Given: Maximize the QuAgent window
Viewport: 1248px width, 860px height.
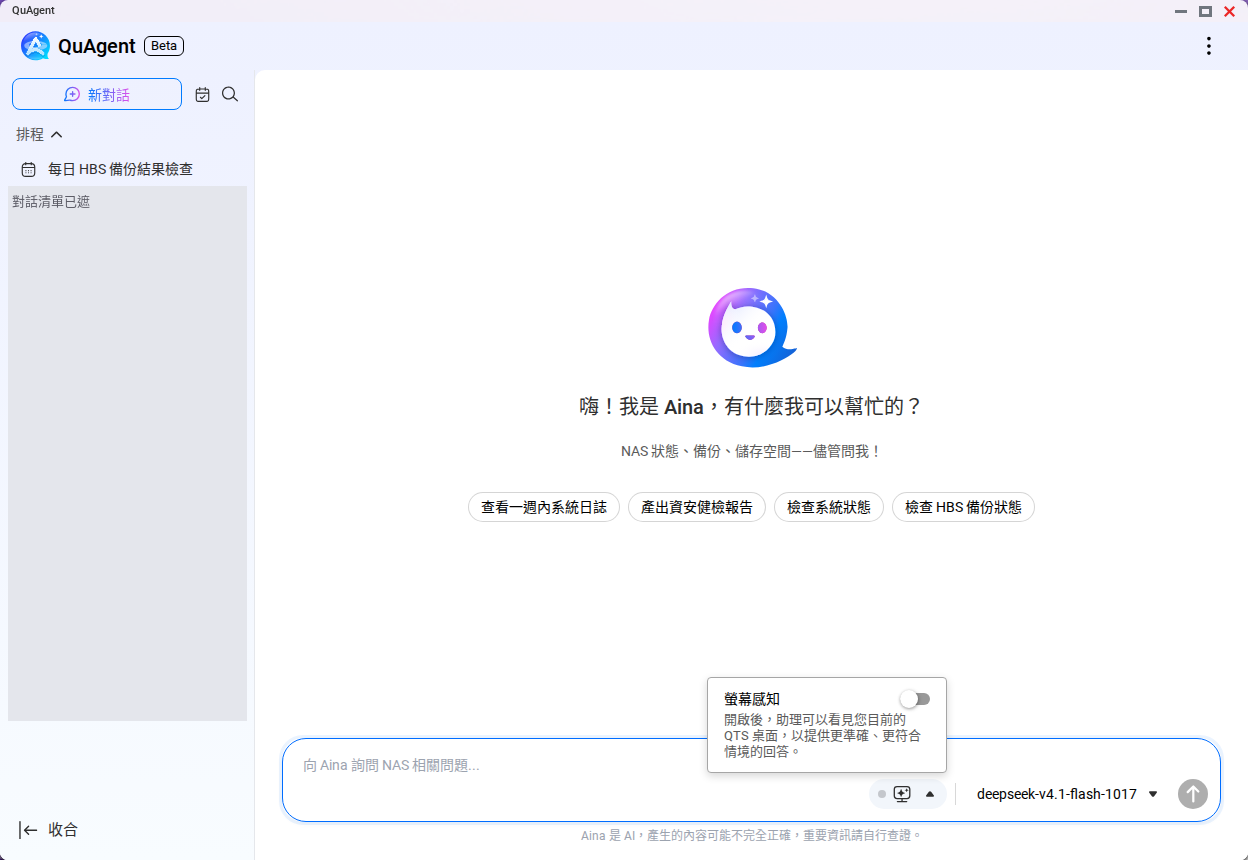Looking at the screenshot, I should (1205, 11).
